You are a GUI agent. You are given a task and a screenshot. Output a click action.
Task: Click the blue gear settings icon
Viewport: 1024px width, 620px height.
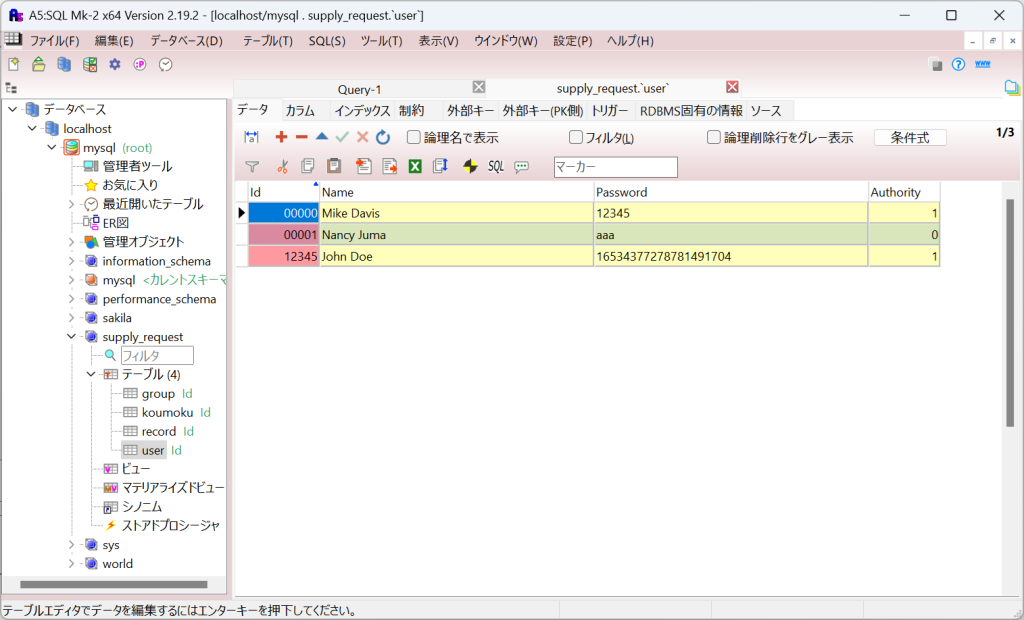pyautogui.click(x=115, y=64)
